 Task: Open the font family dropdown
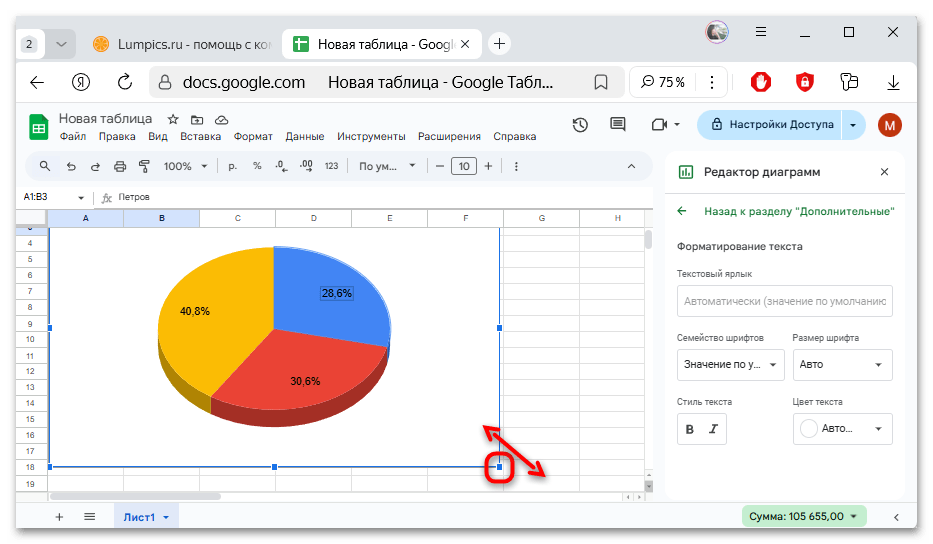point(730,365)
